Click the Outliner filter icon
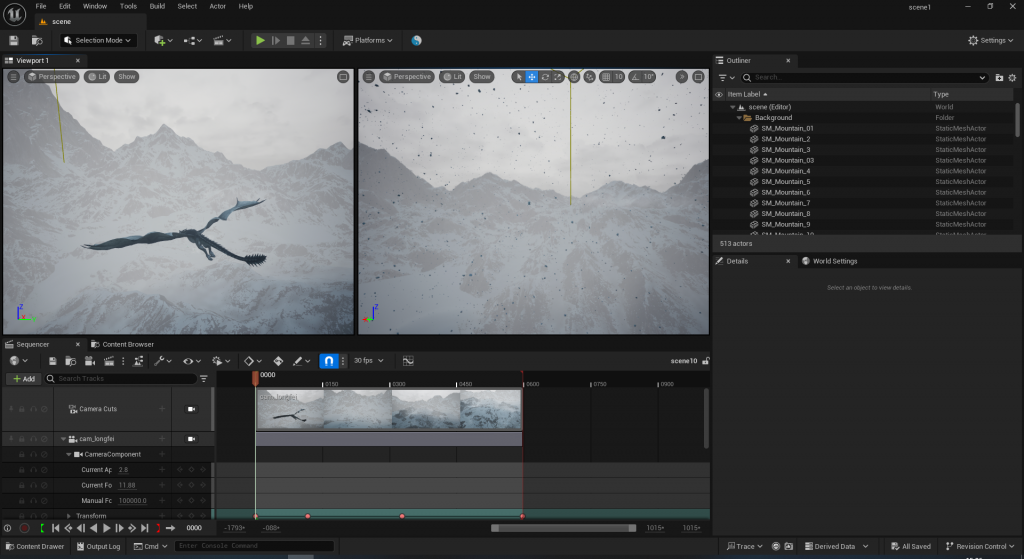This screenshot has height=559, width=1024. click(723, 77)
